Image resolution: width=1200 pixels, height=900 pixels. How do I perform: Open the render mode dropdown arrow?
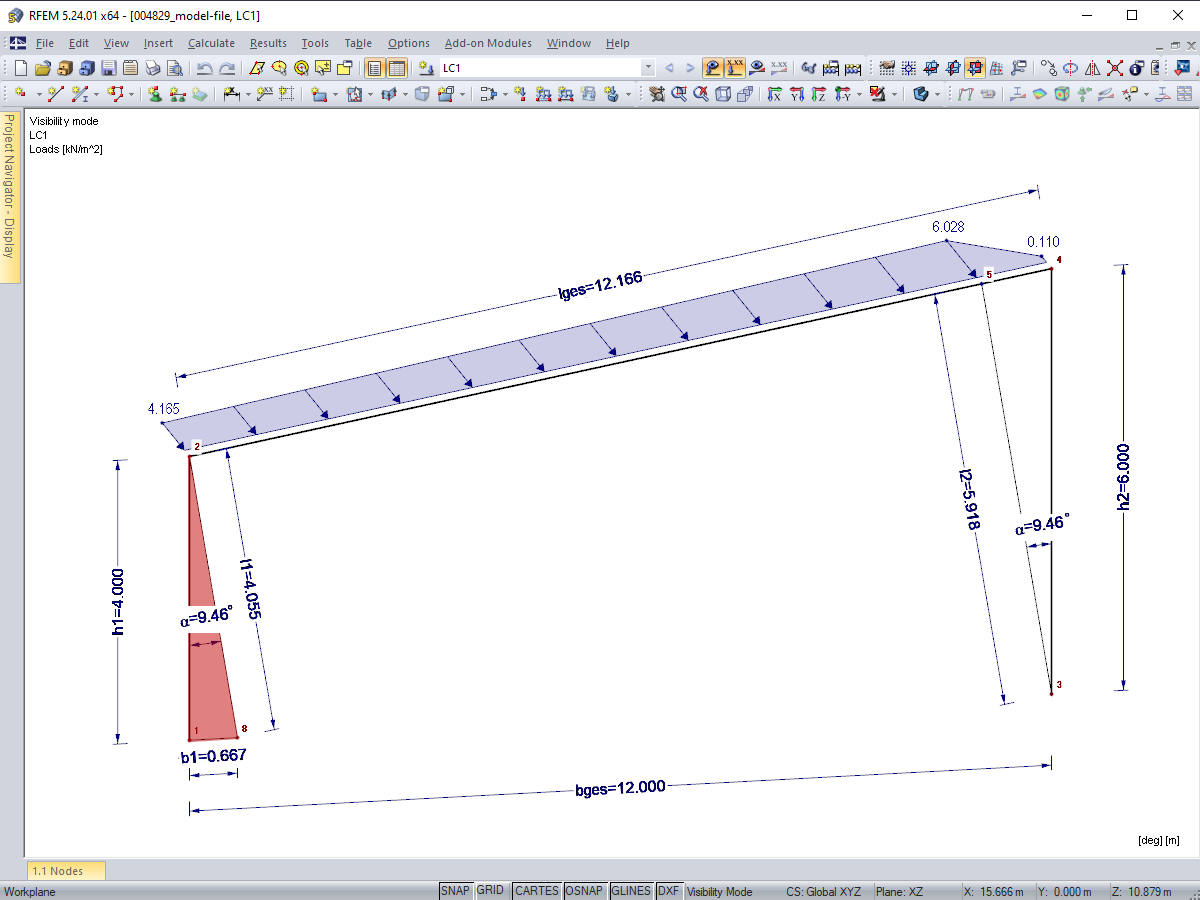(937, 94)
